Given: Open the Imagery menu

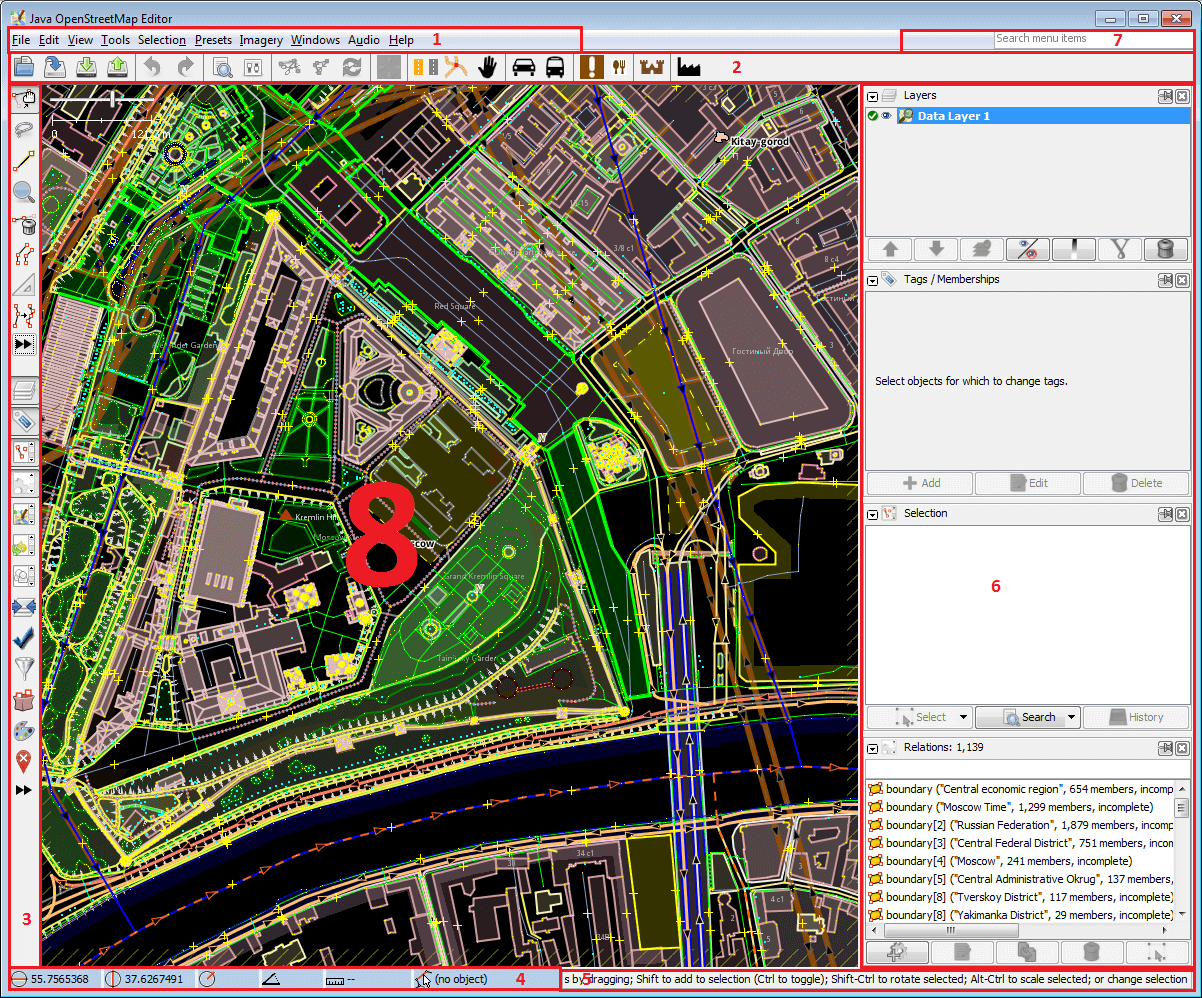Looking at the screenshot, I should (260, 40).
